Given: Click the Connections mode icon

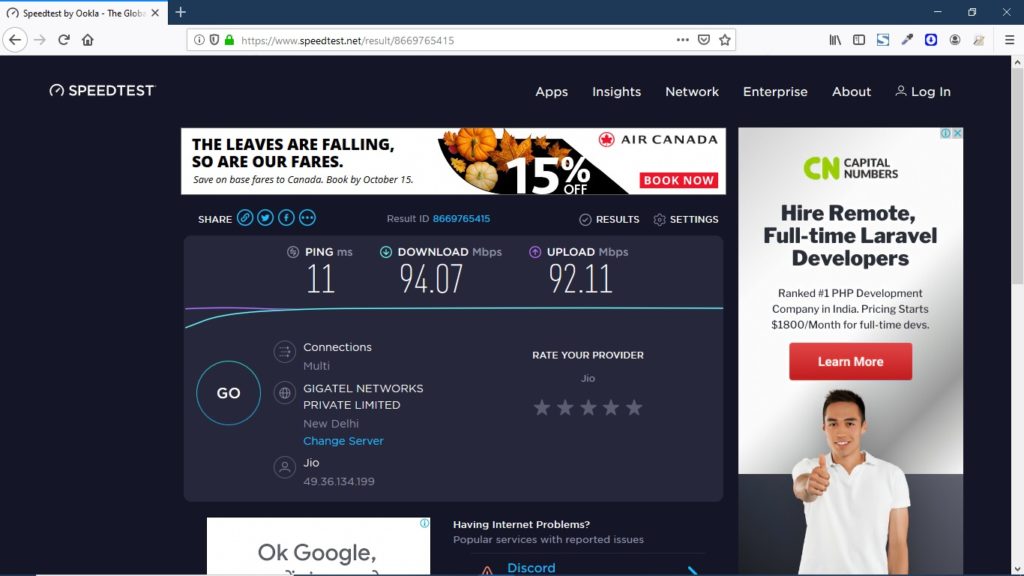Looking at the screenshot, I should [x=284, y=351].
